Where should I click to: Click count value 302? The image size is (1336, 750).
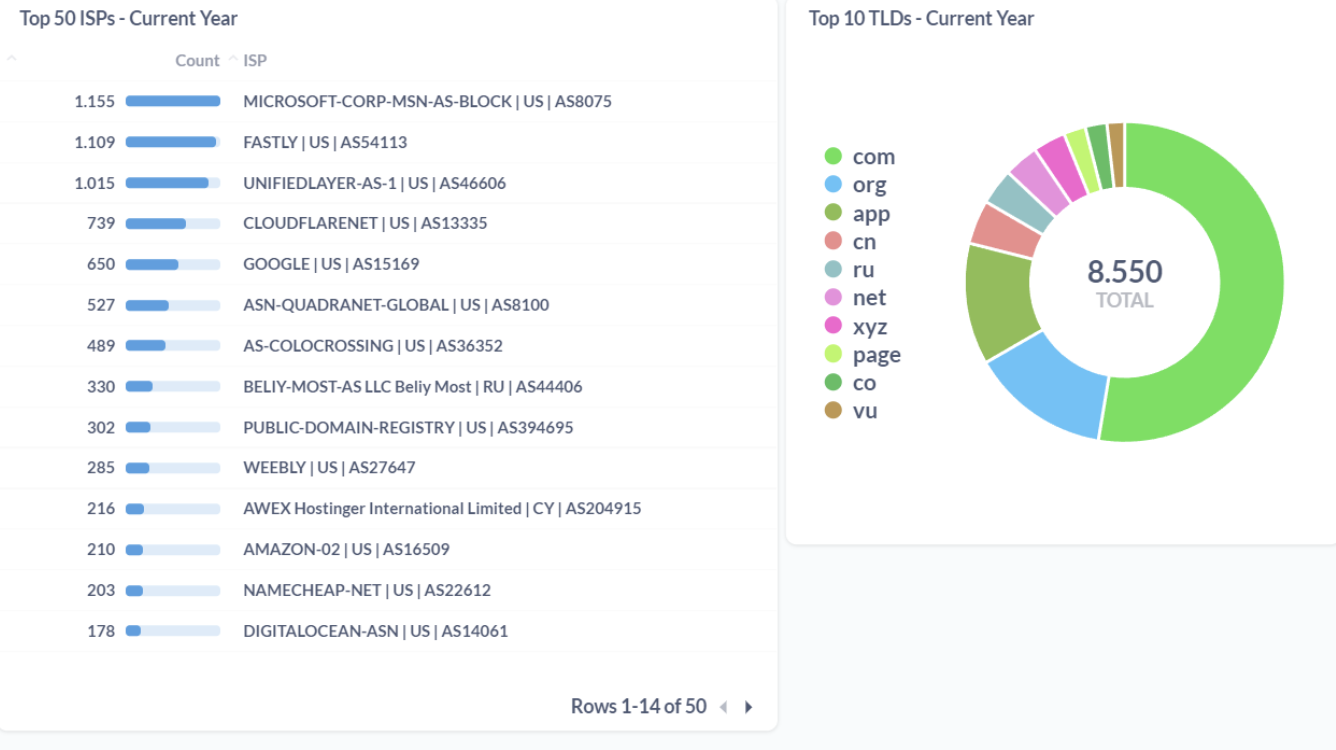[x=101, y=427]
